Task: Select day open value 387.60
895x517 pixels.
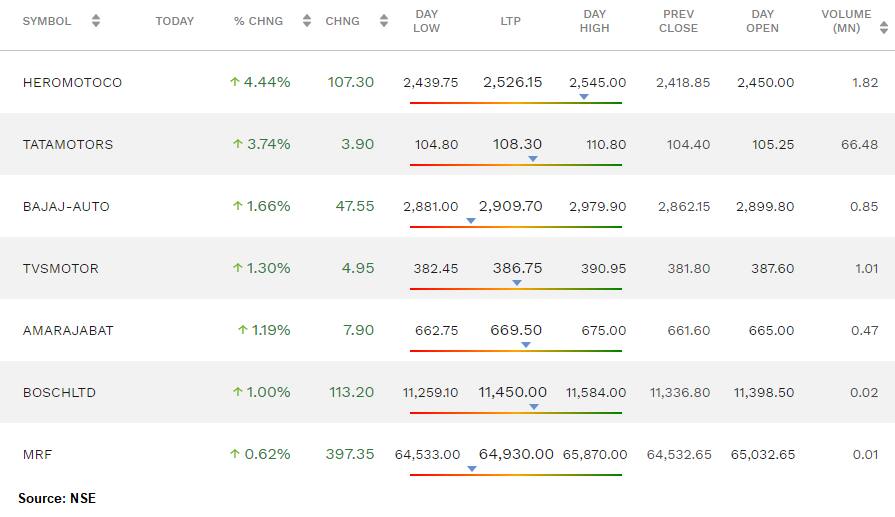Action: [772, 269]
